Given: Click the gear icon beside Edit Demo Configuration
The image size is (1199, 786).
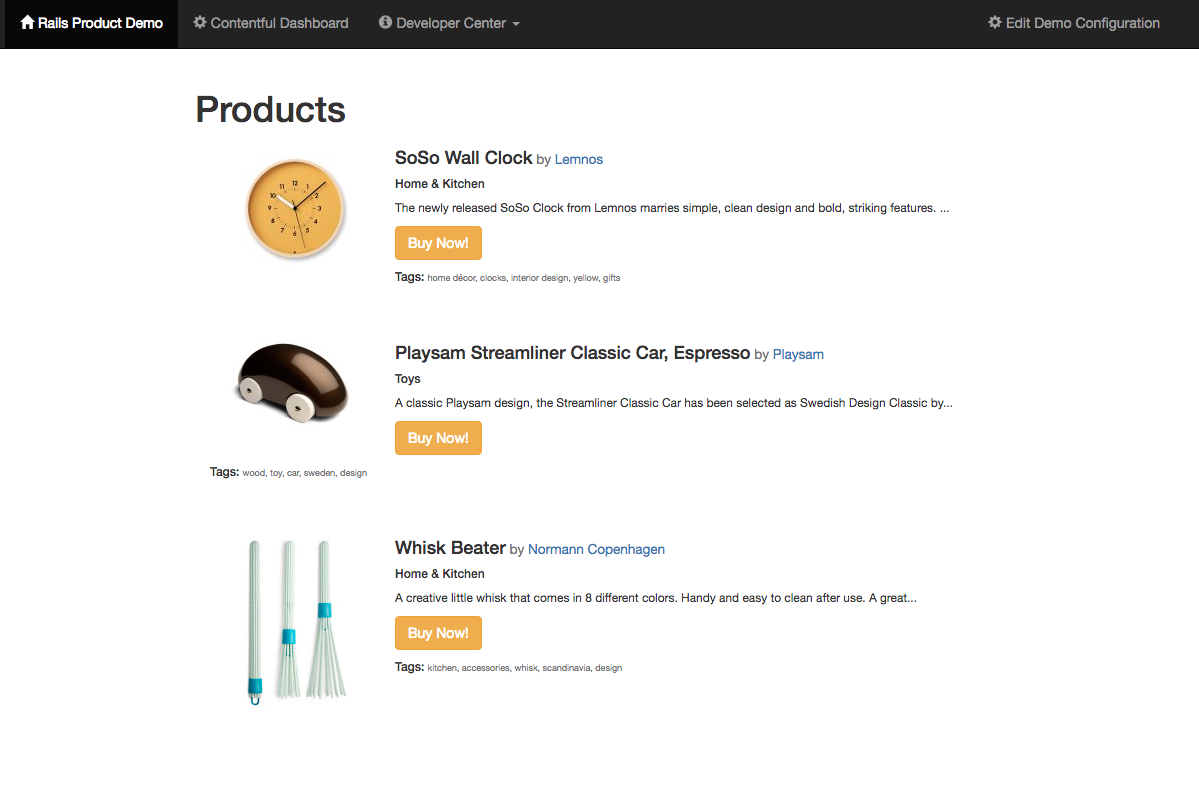Looking at the screenshot, I should [995, 22].
